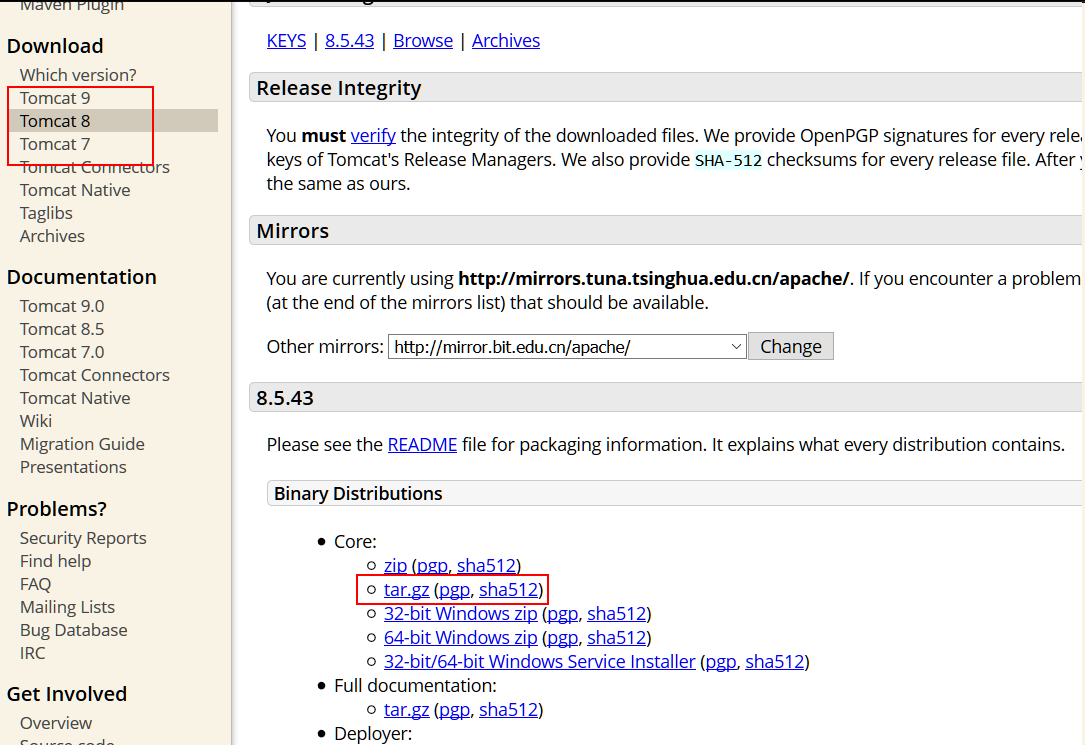Select Which version? in sidebar
This screenshot has width=1085, height=745.
click(x=78, y=75)
